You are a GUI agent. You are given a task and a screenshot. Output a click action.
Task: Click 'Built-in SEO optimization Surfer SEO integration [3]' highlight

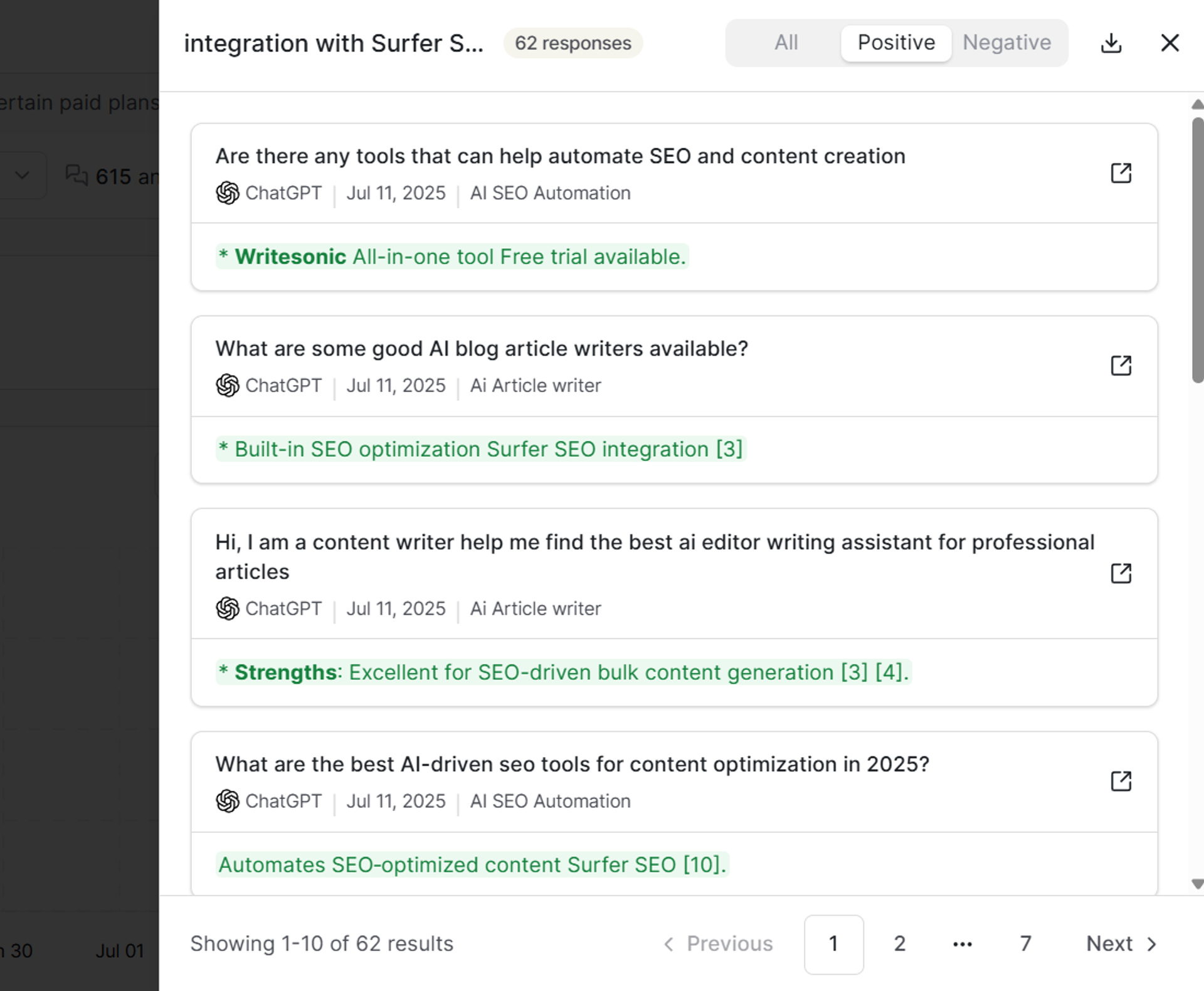tap(481, 449)
